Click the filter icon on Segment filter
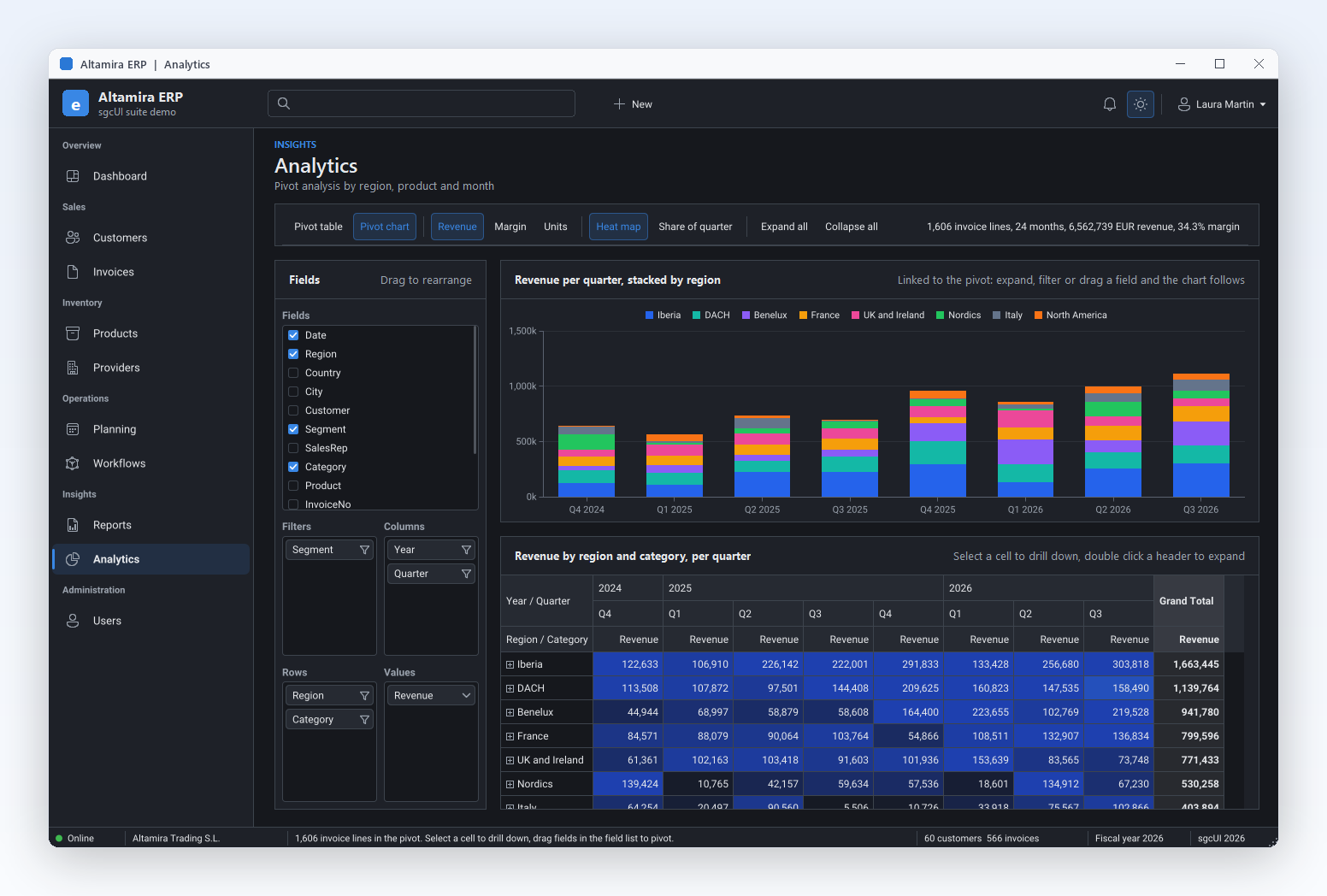The width and height of the screenshot is (1327, 896). click(365, 550)
